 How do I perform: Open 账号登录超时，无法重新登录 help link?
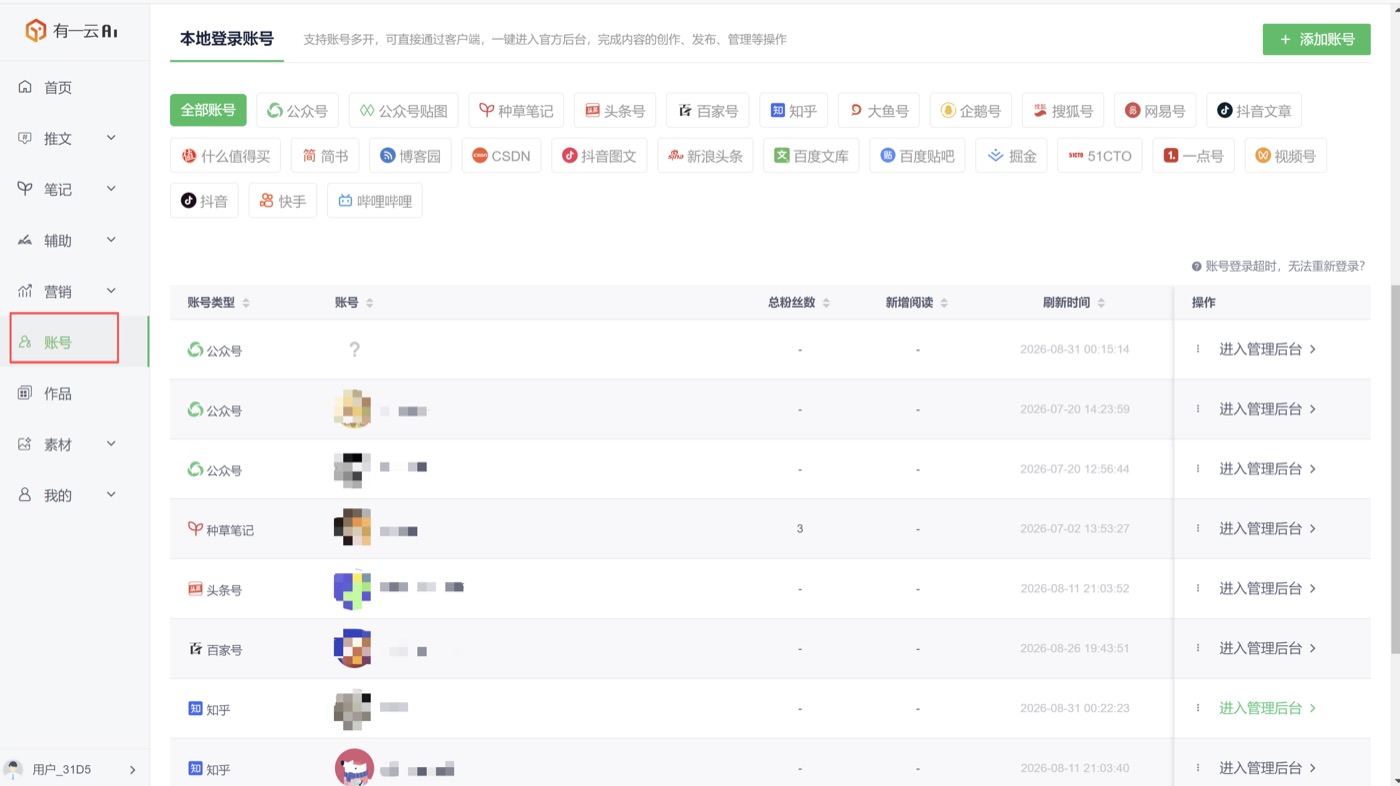point(1285,267)
